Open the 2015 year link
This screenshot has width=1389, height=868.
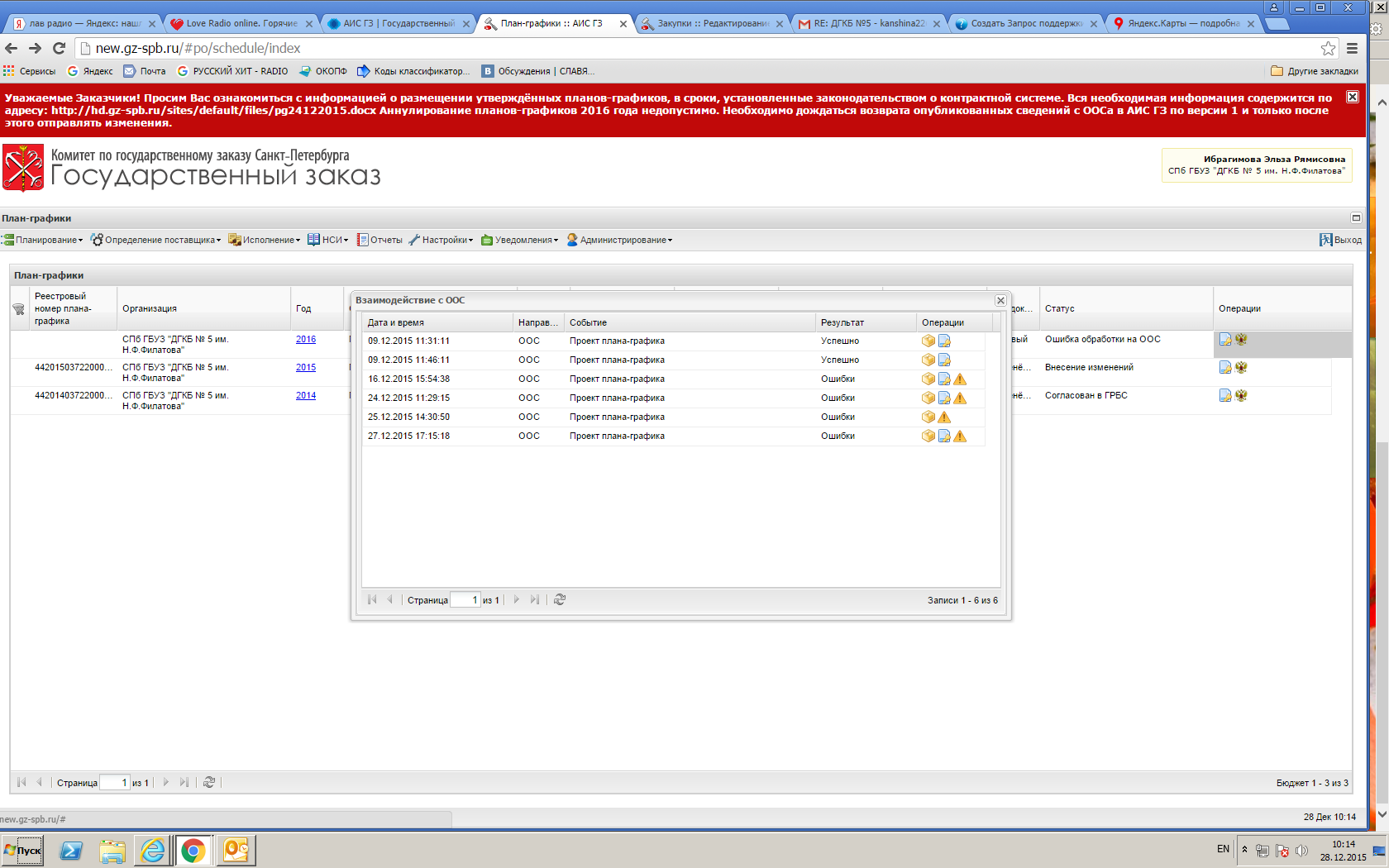point(306,367)
